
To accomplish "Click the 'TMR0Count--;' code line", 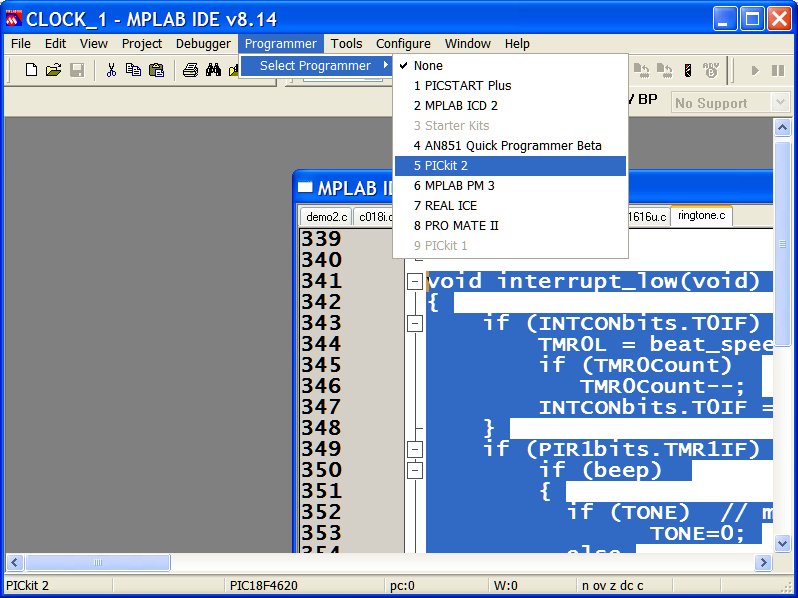I will [662, 386].
